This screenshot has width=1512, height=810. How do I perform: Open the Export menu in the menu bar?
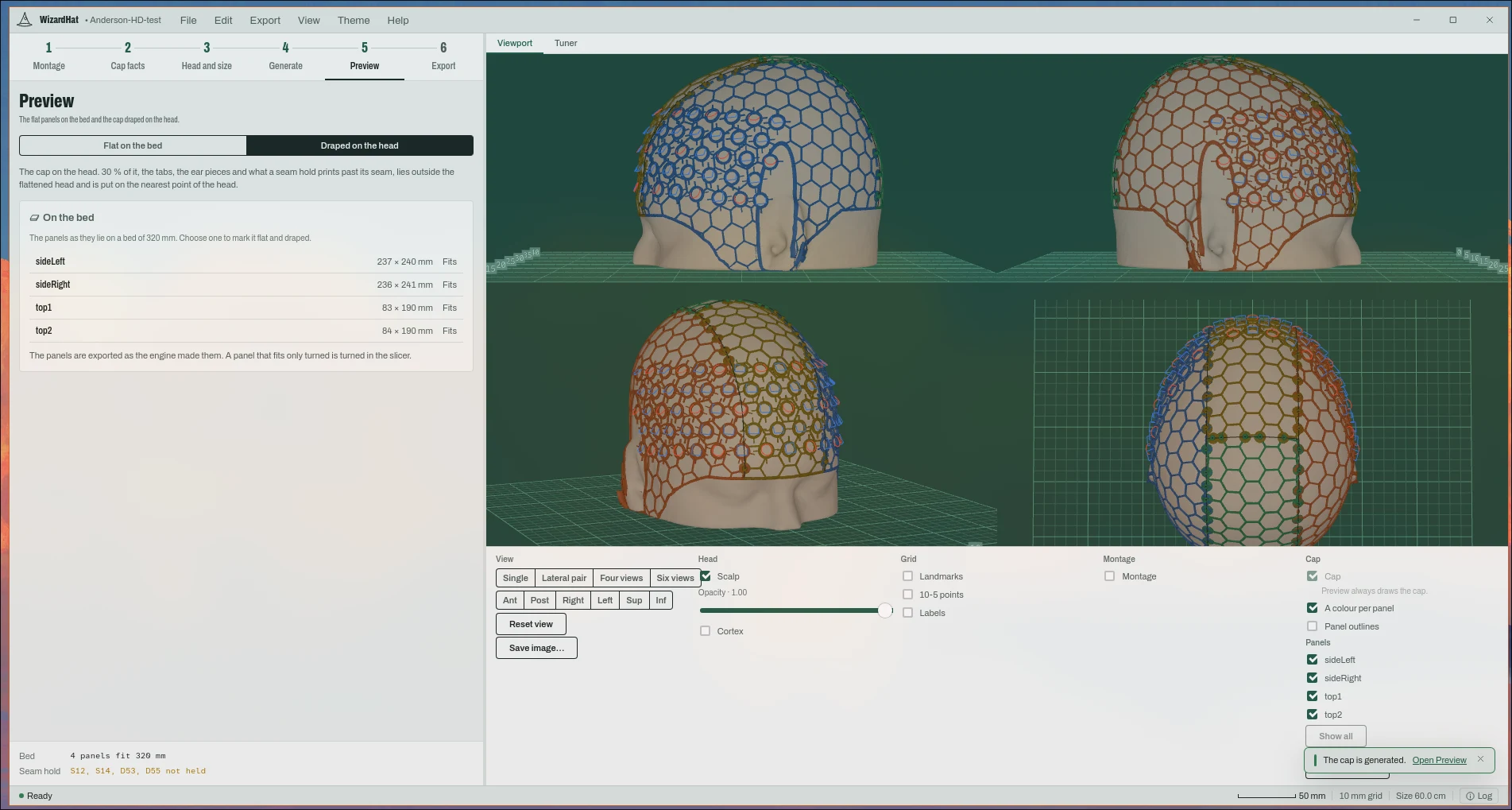click(265, 20)
